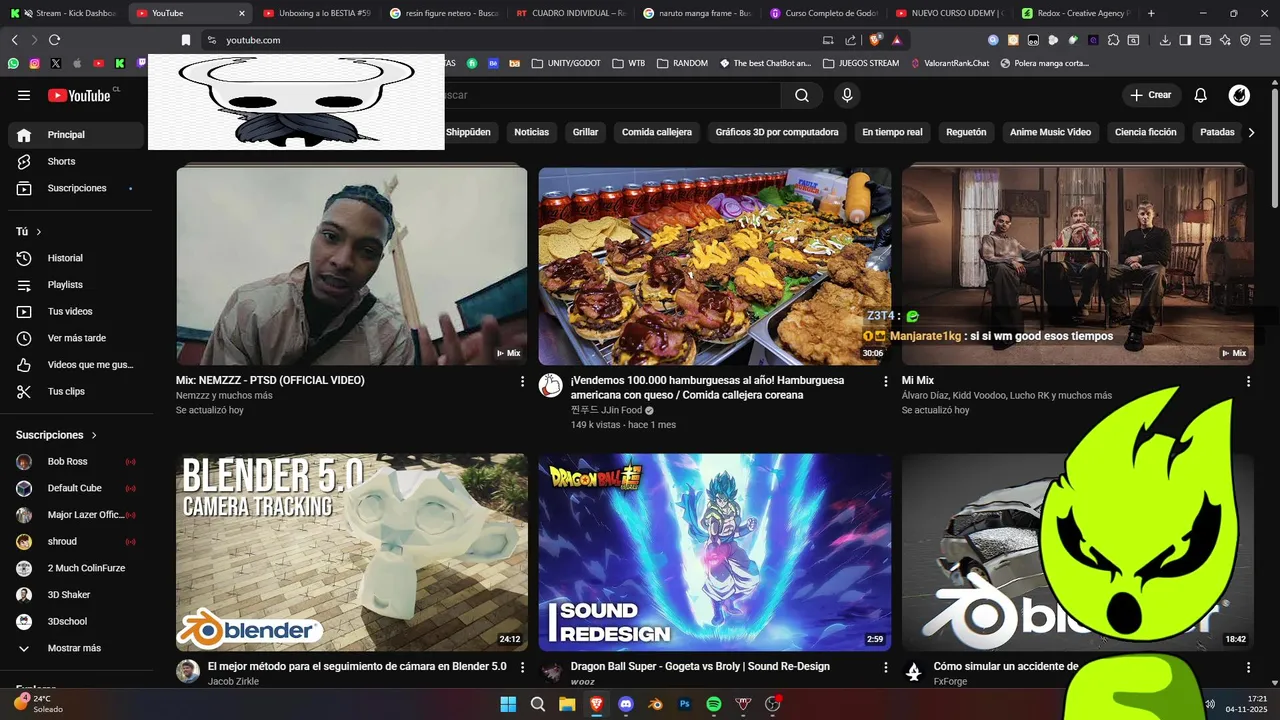This screenshot has height=720, width=1280.
Task: Select the Grillar filter chip
Action: click(x=585, y=132)
